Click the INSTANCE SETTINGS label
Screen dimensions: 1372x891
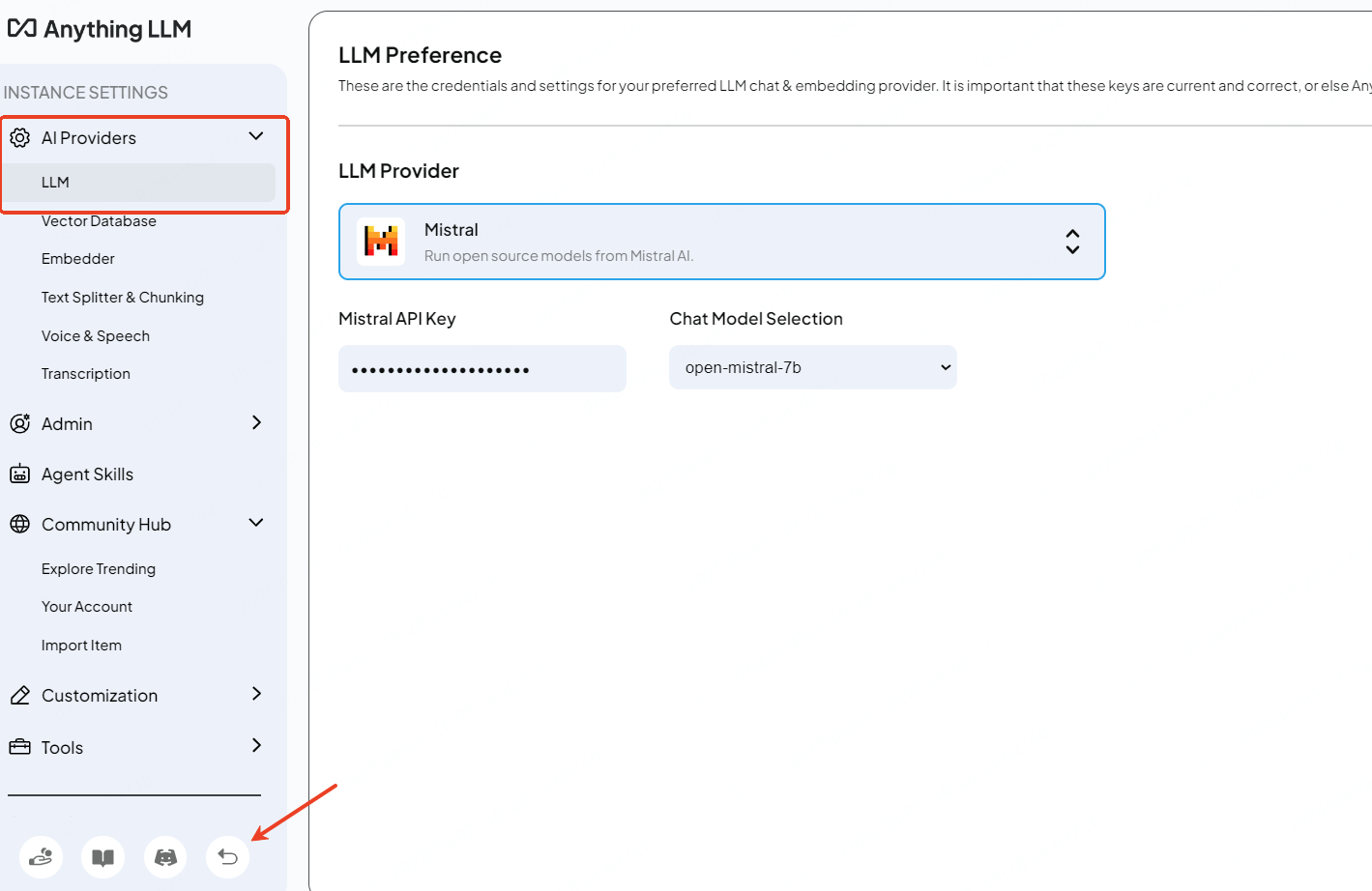click(86, 93)
